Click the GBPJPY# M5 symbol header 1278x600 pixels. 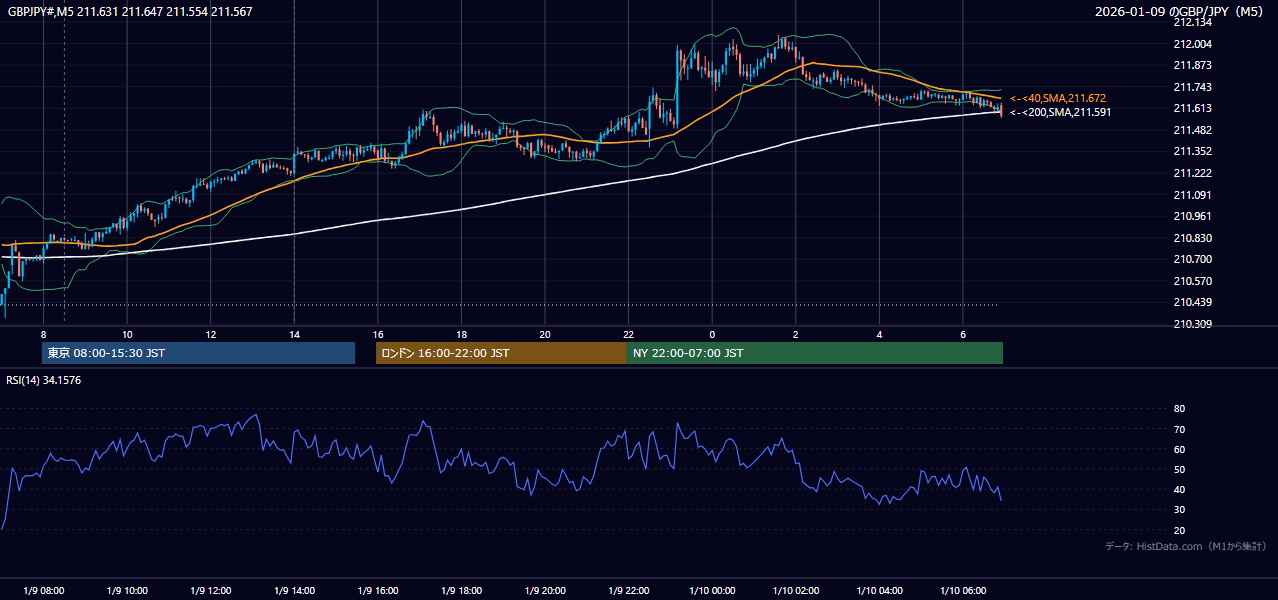click(130, 11)
